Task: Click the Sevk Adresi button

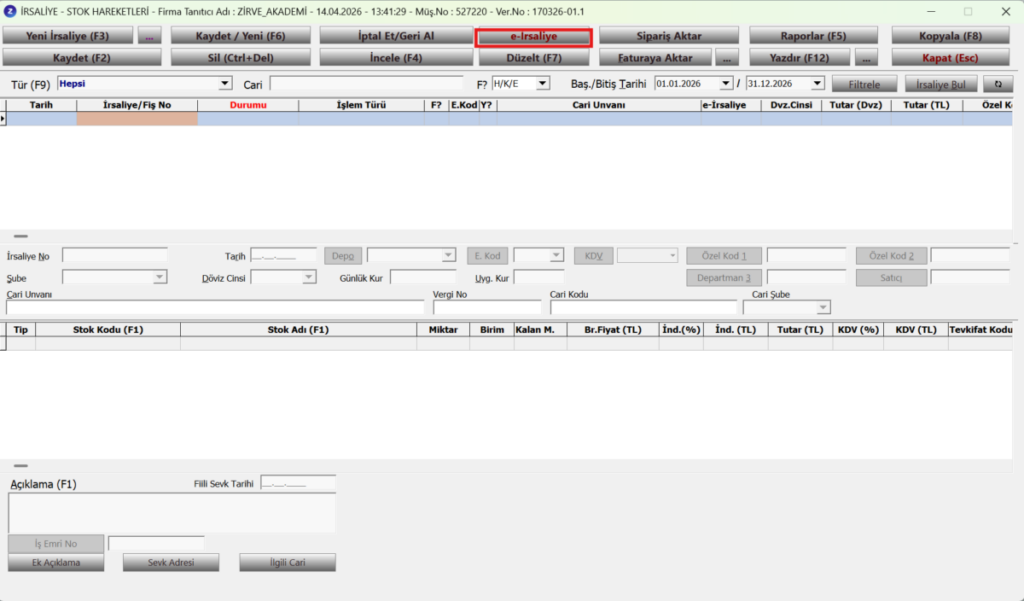Action: pos(171,562)
